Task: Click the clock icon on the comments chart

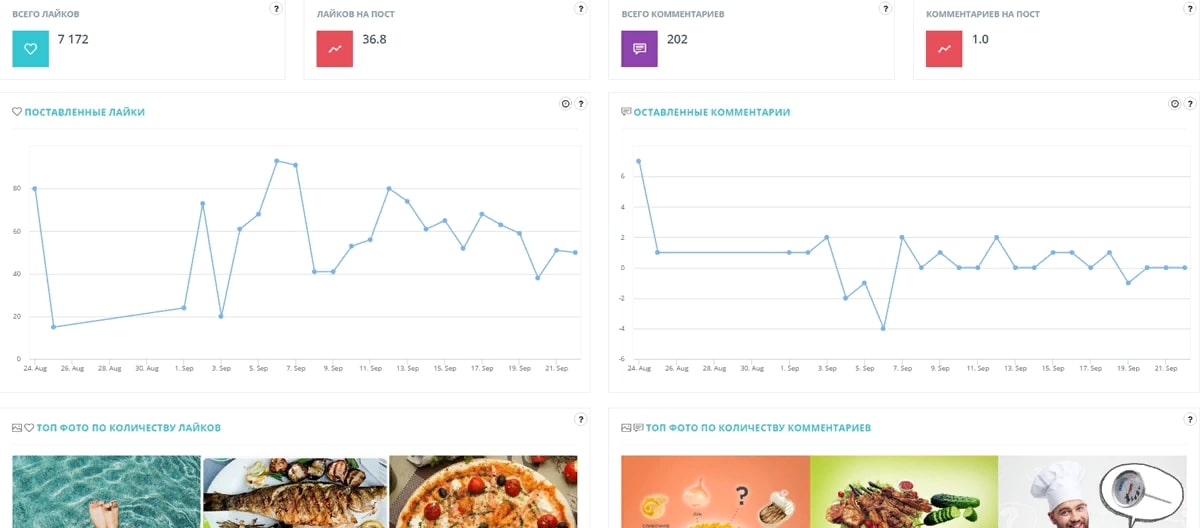Action: [1175, 103]
